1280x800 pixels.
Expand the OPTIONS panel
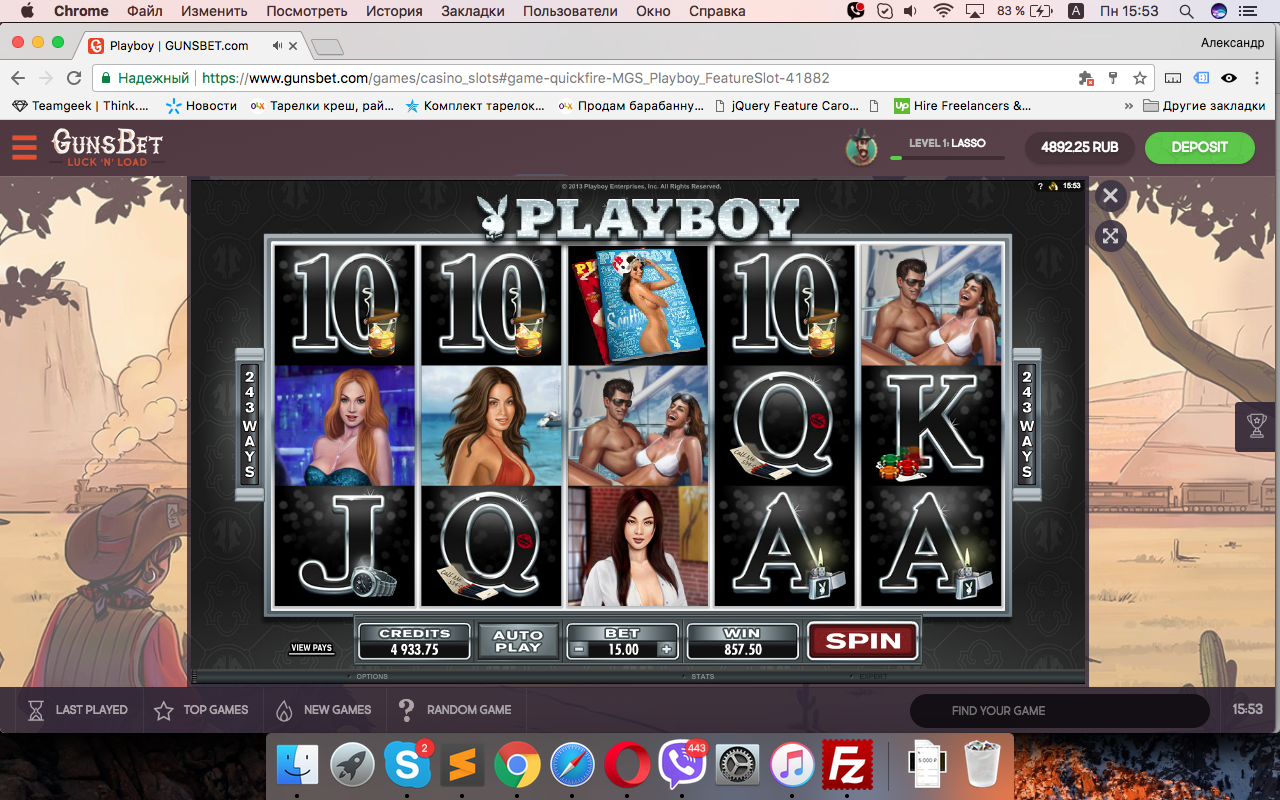371,677
